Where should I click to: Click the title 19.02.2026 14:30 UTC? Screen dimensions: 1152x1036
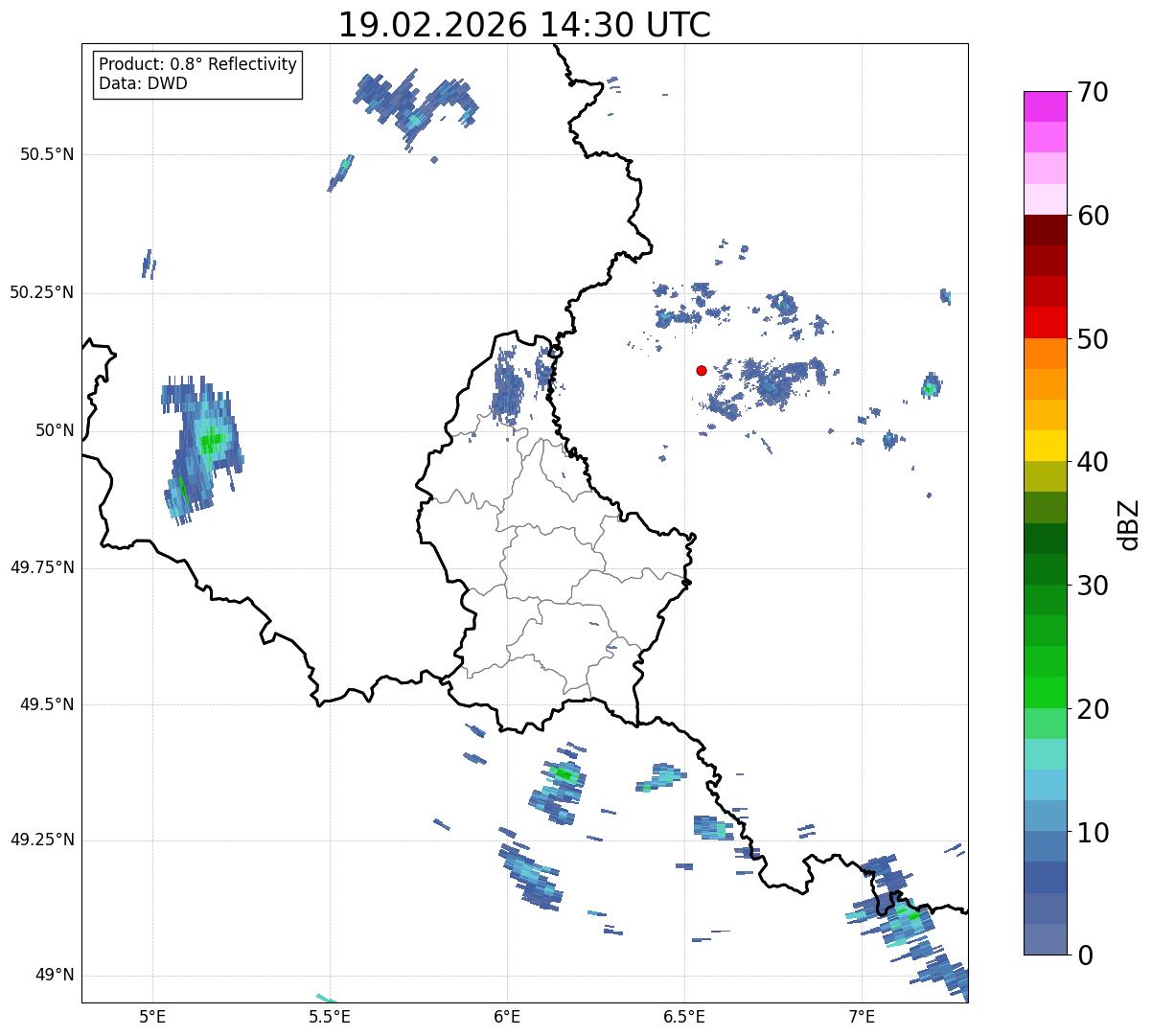[x=524, y=25]
